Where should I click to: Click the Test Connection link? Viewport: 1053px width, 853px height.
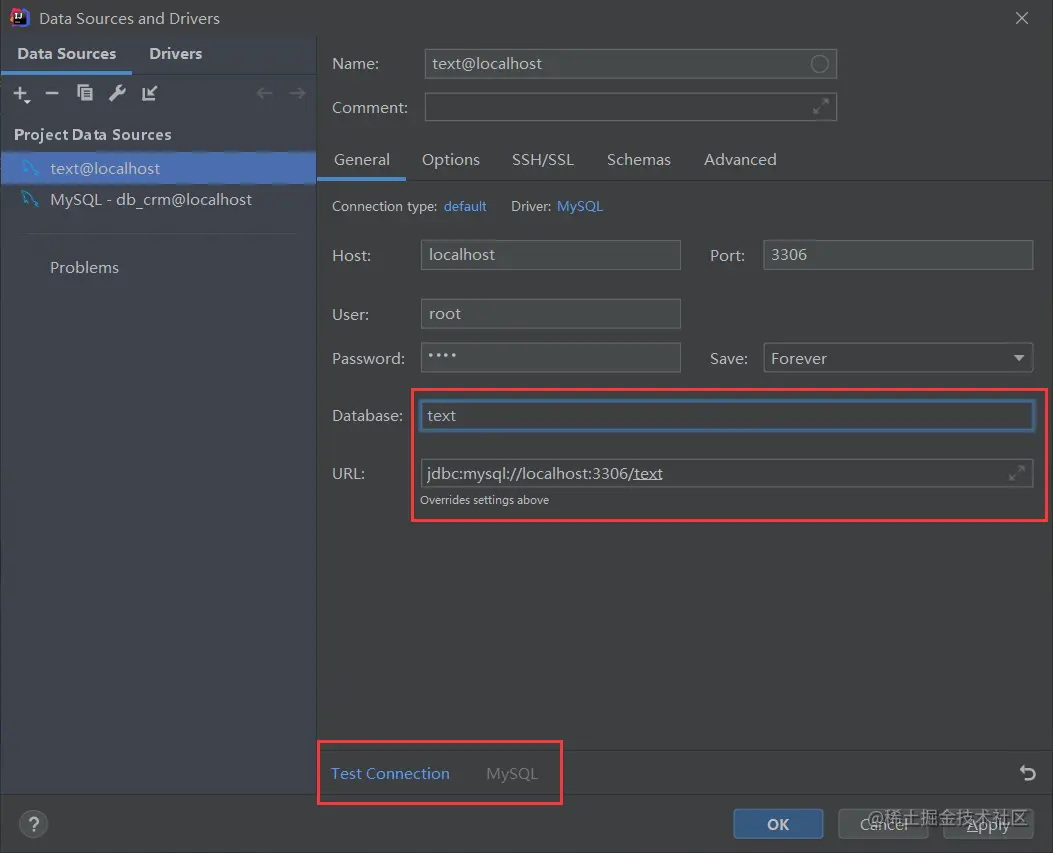point(390,774)
